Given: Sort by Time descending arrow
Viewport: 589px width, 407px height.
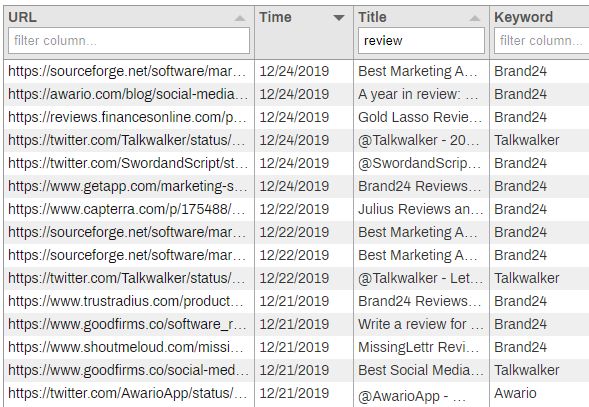Looking at the screenshot, I should click(x=339, y=18).
